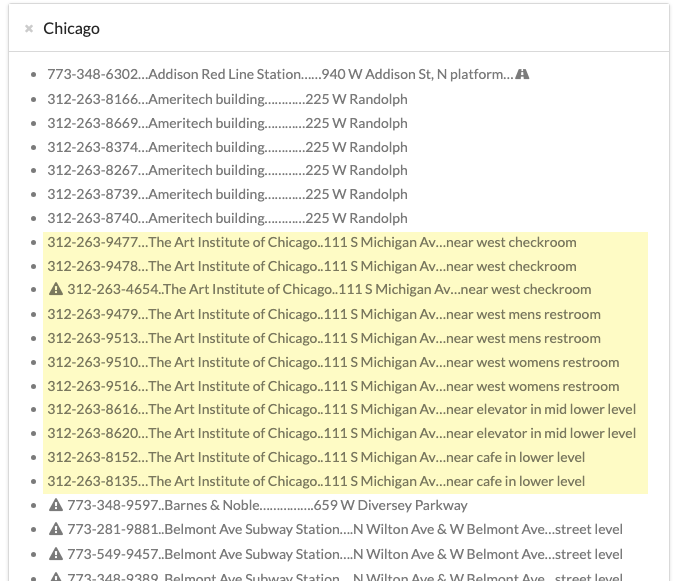This screenshot has height=581, width=679.
Task: Select the 312-263-8152 near cafe entry
Action: tap(316, 458)
